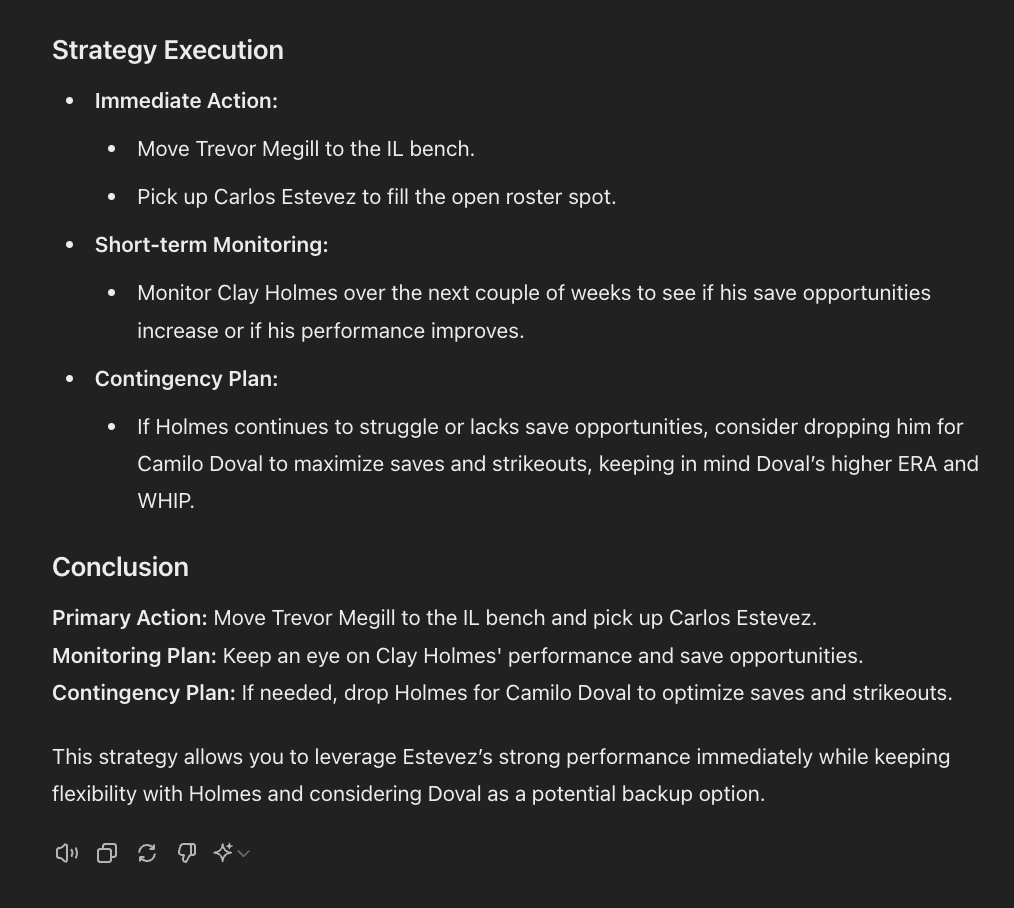This screenshot has height=908, width=1014.
Task: Click the "Monitor Clay Holmes" bullet text
Action: [x=534, y=293]
